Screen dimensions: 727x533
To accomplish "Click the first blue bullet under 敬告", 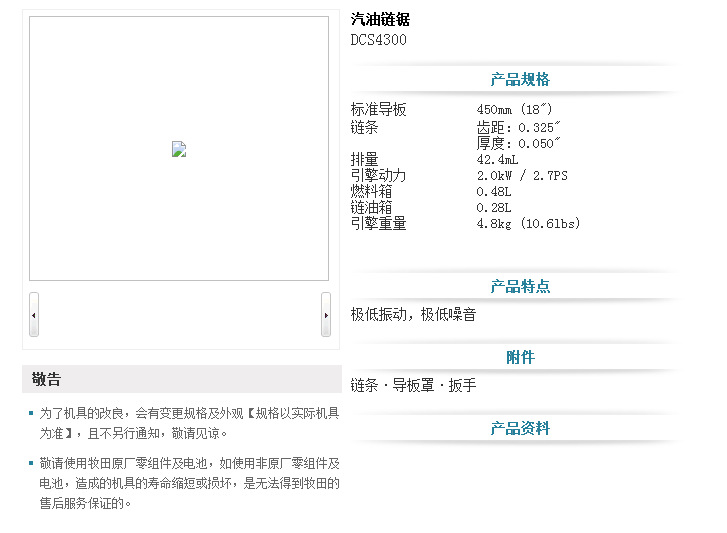I will pos(31,413).
